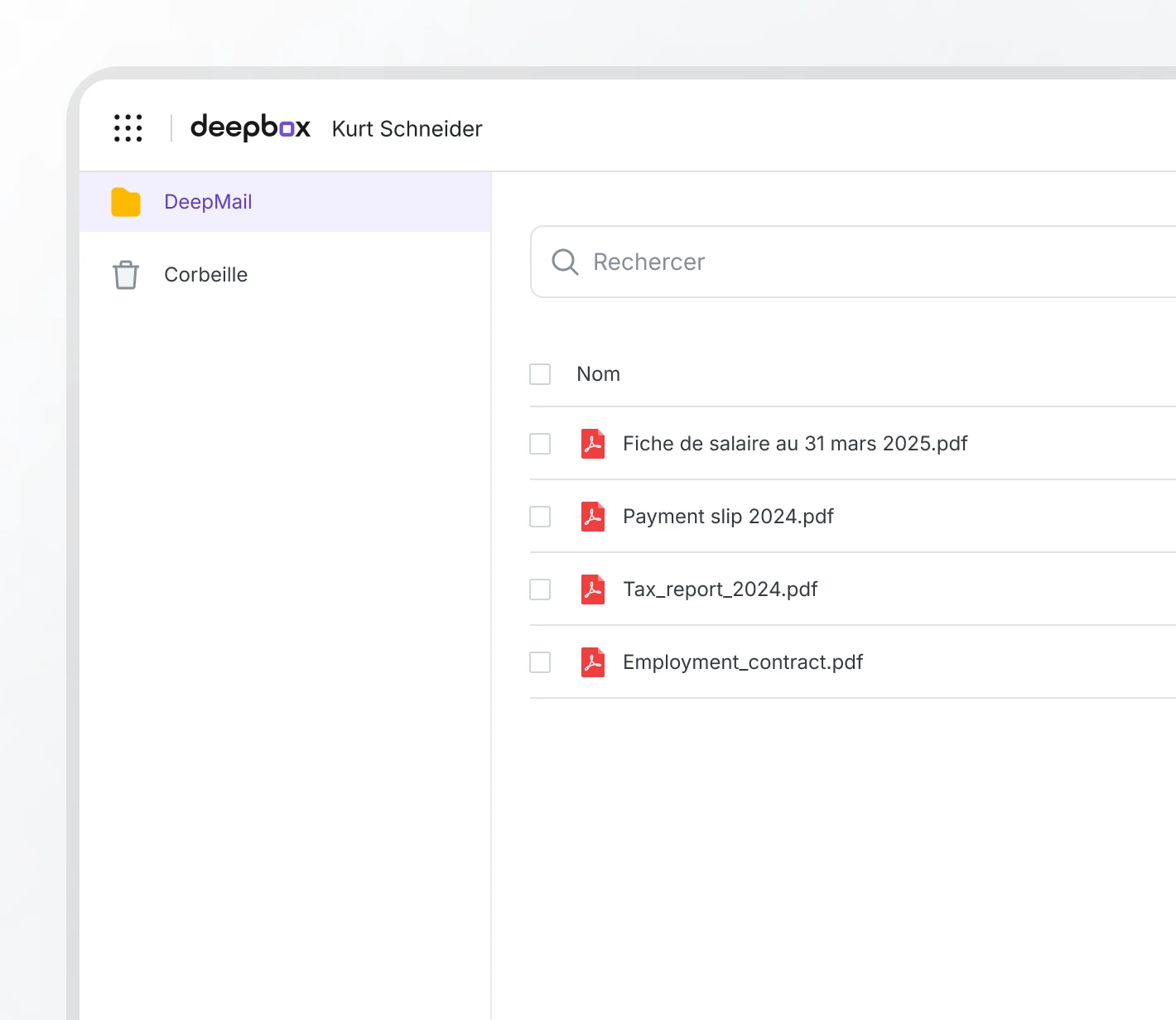Click the yellow DeepMail folder icon
1176x1020 pixels.
pos(126,202)
